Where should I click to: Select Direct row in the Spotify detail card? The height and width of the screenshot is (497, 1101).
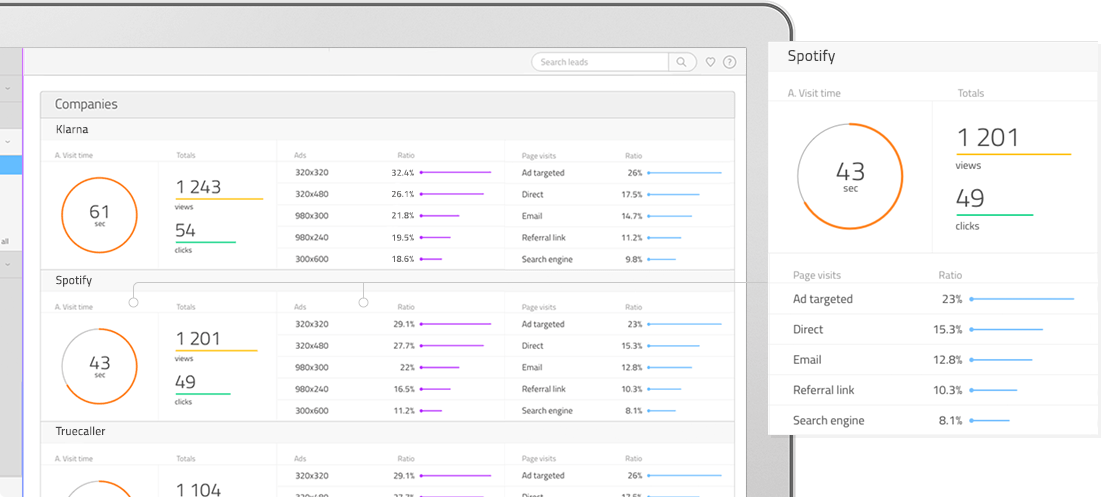coord(934,329)
